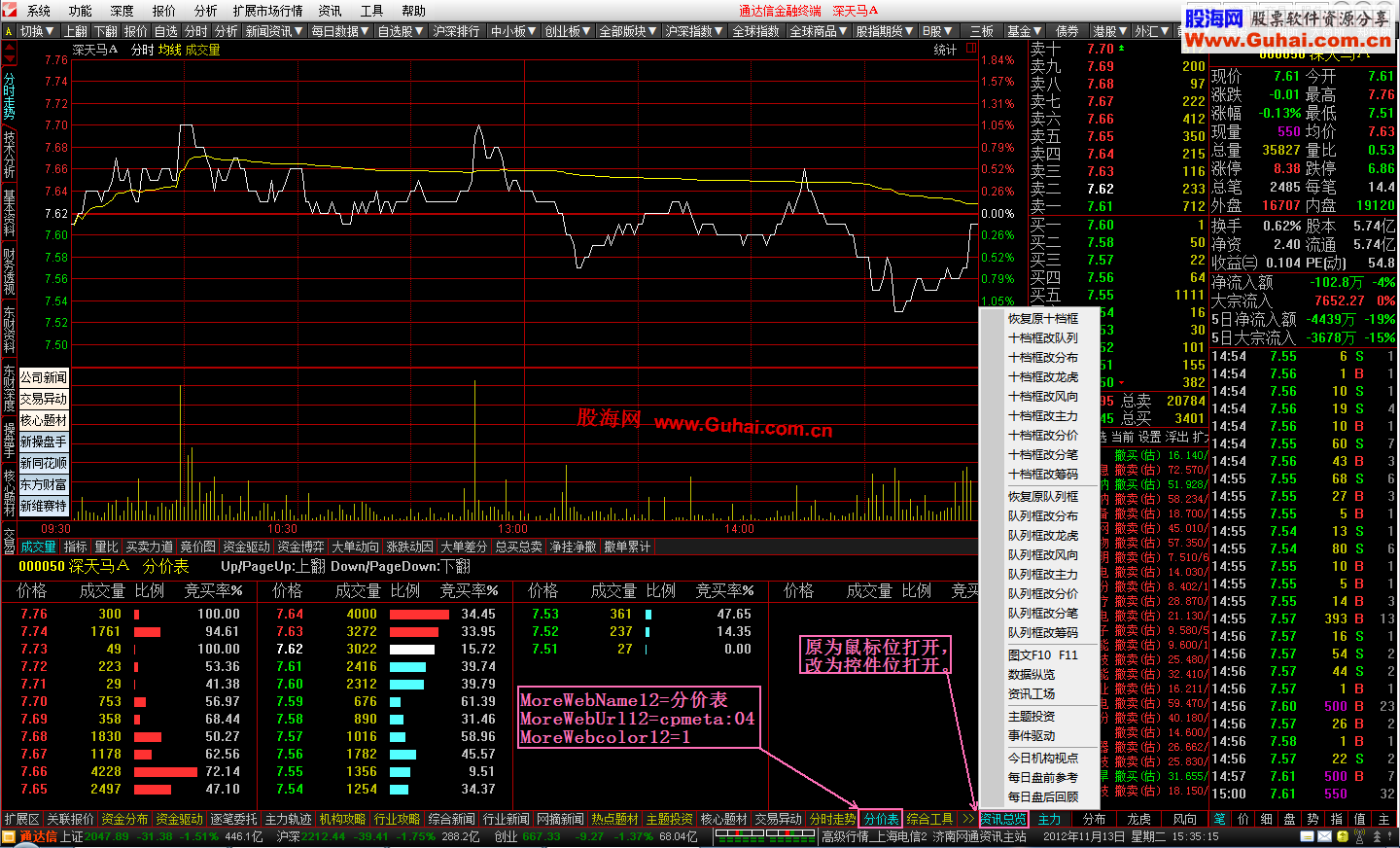Viewport: 1400px width, 848px height.
Task: Open the 功能 menu
Action: (x=80, y=11)
